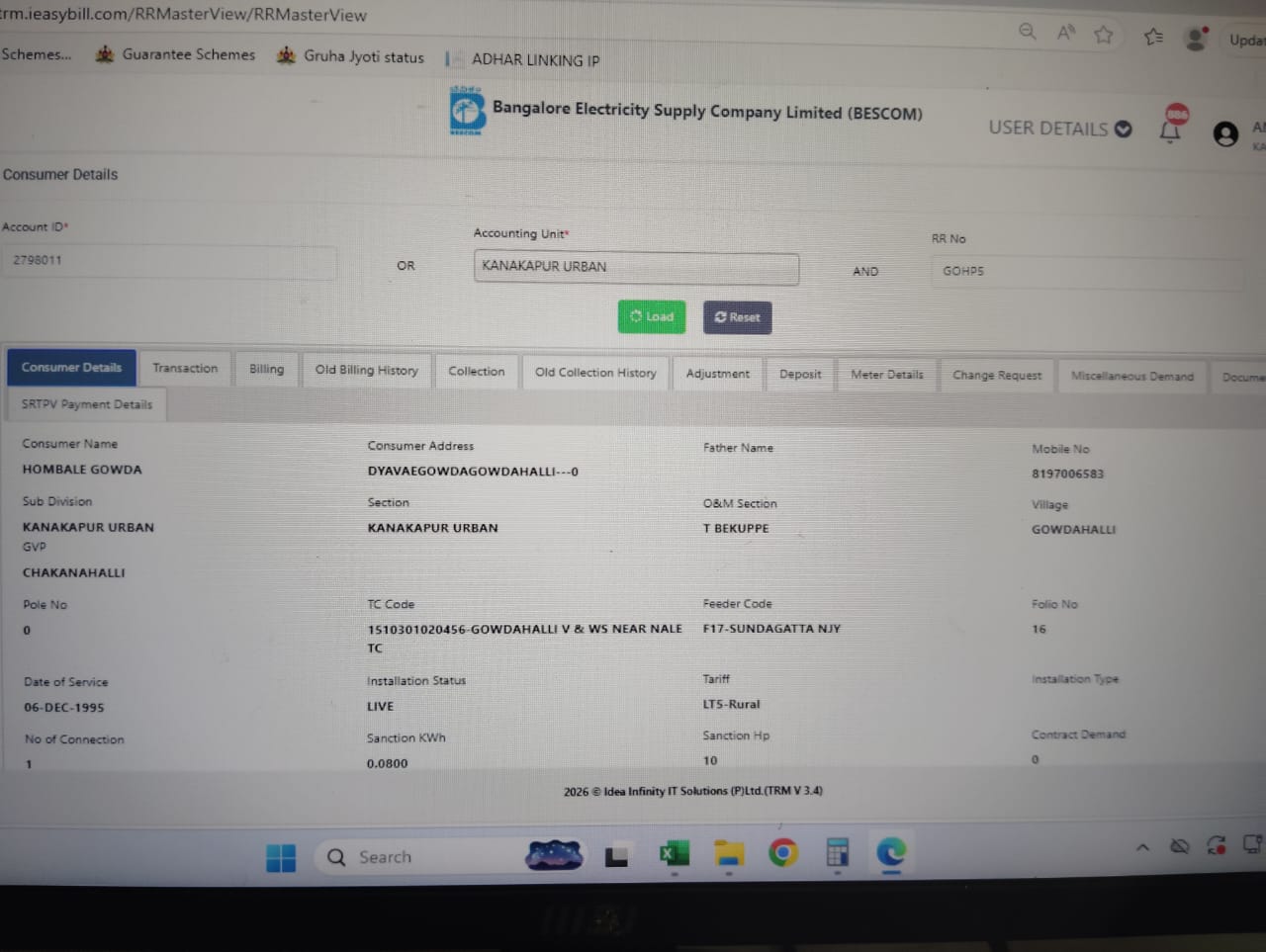Viewport: 1266px width, 952px height.
Task: Select the feeder code F17-SUNDAGATTA NJY
Action: (x=771, y=628)
